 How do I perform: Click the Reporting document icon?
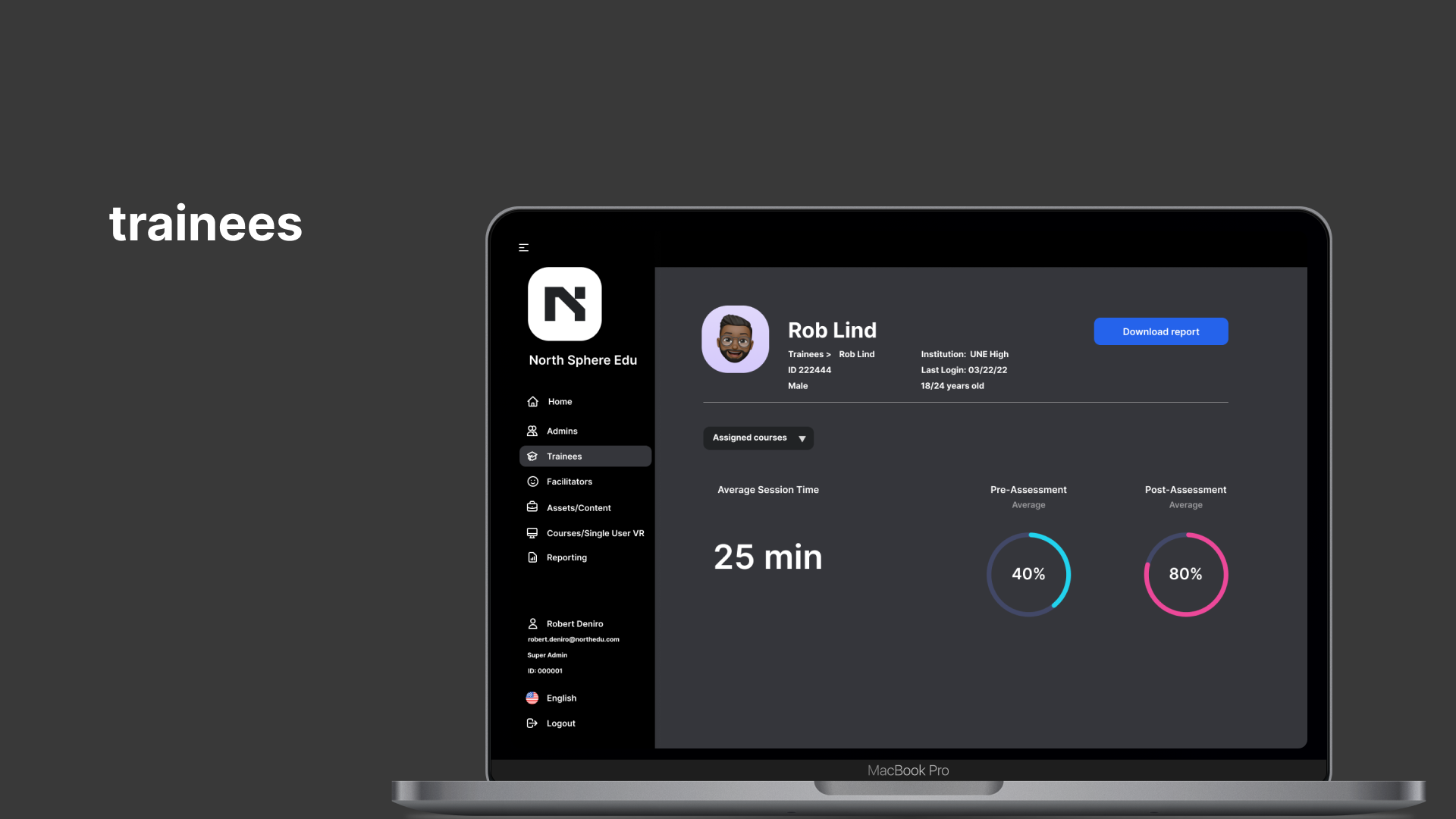pyautogui.click(x=532, y=557)
